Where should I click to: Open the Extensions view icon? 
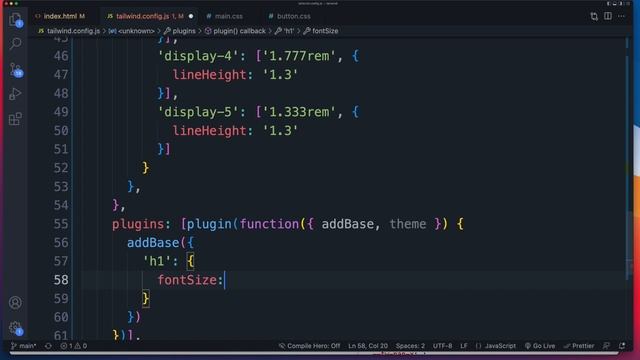(x=16, y=119)
